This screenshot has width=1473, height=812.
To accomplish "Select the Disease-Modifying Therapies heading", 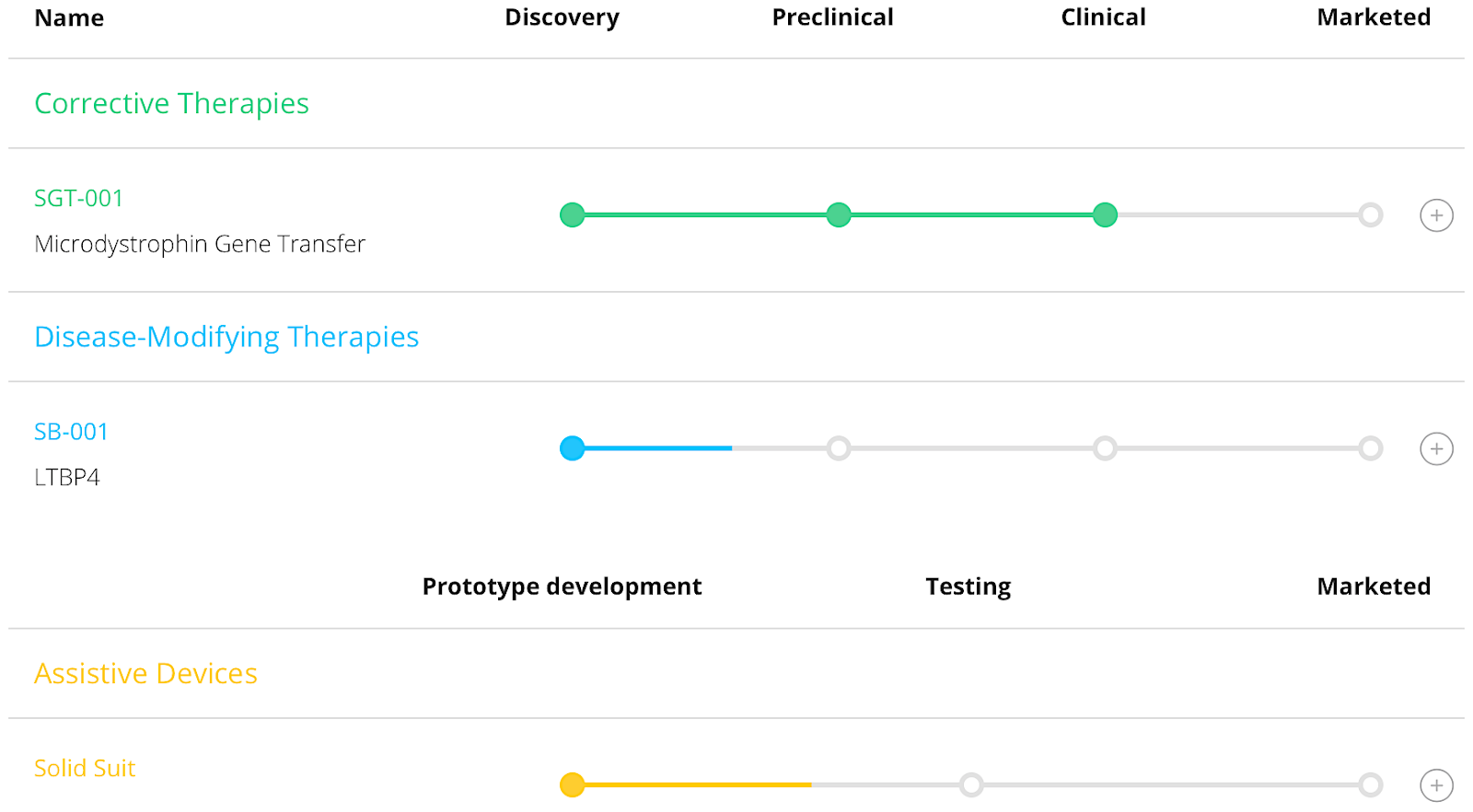I will coord(226,337).
